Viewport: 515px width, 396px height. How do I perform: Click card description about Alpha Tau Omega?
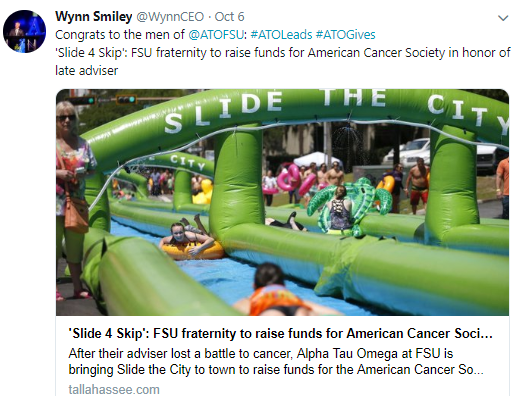tap(276, 362)
